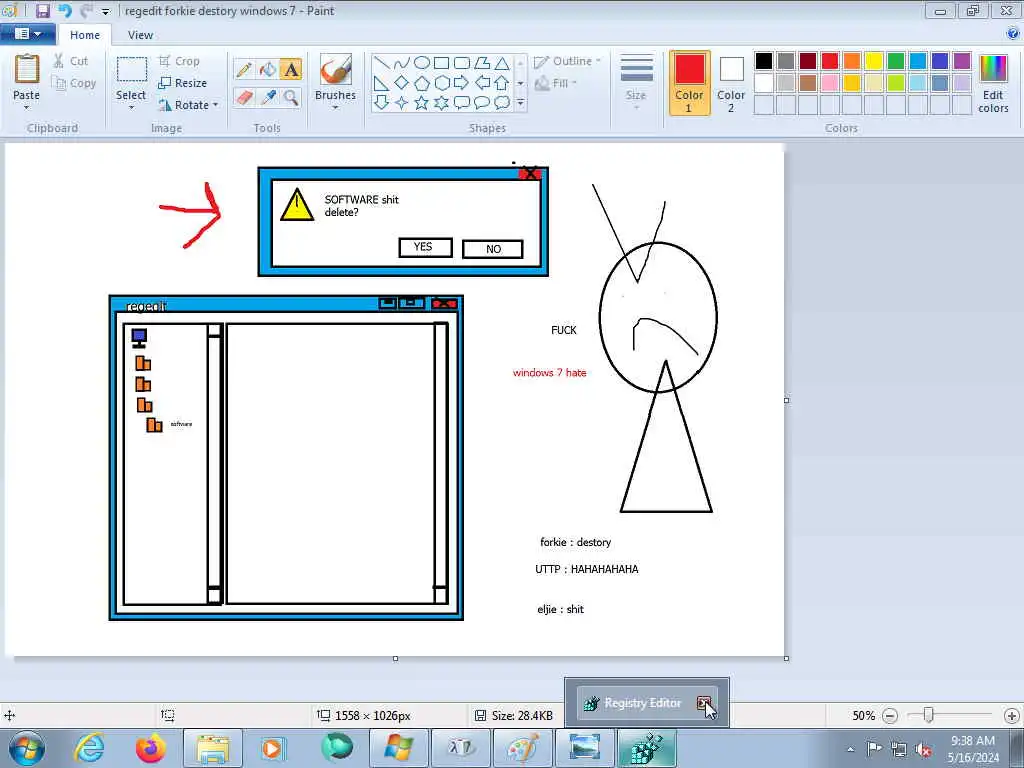Open the Rotate dropdown

189,104
